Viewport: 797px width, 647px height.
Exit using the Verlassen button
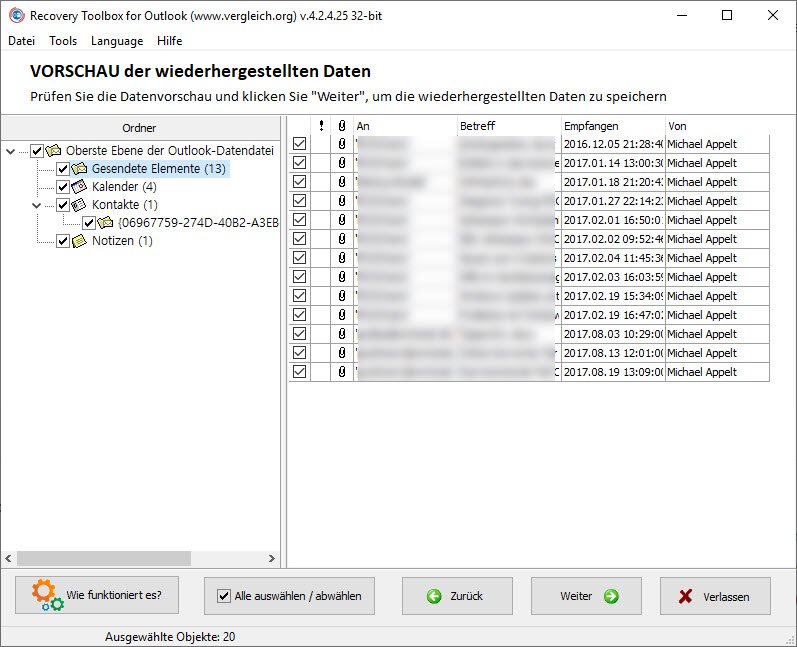coord(715,596)
